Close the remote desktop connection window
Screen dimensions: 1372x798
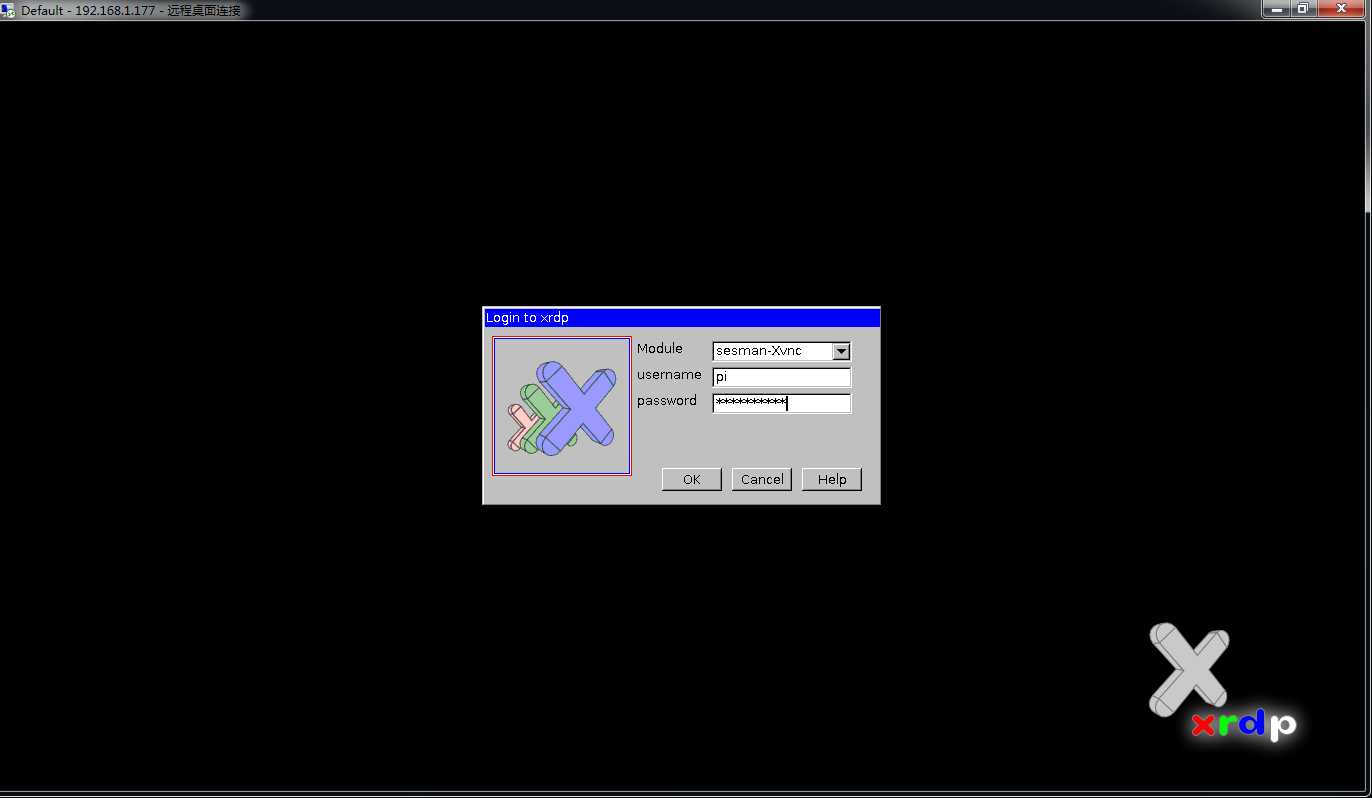1341,8
